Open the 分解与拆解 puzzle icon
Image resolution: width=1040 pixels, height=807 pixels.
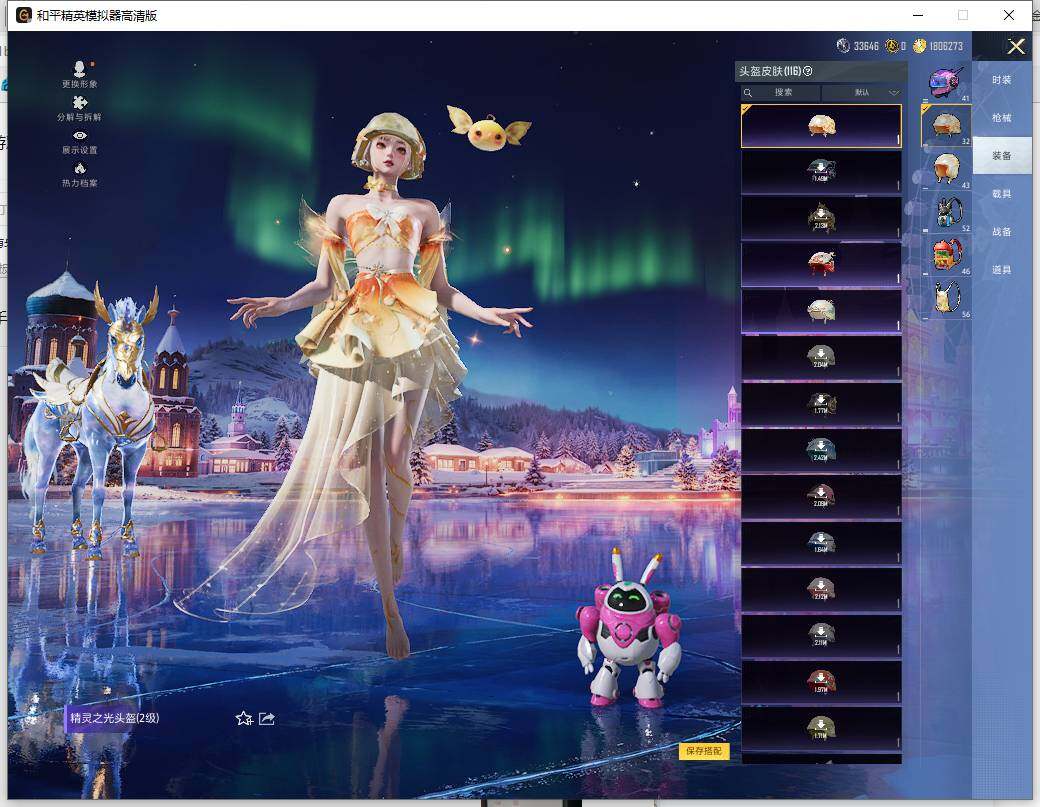pyautogui.click(x=80, y=108)
